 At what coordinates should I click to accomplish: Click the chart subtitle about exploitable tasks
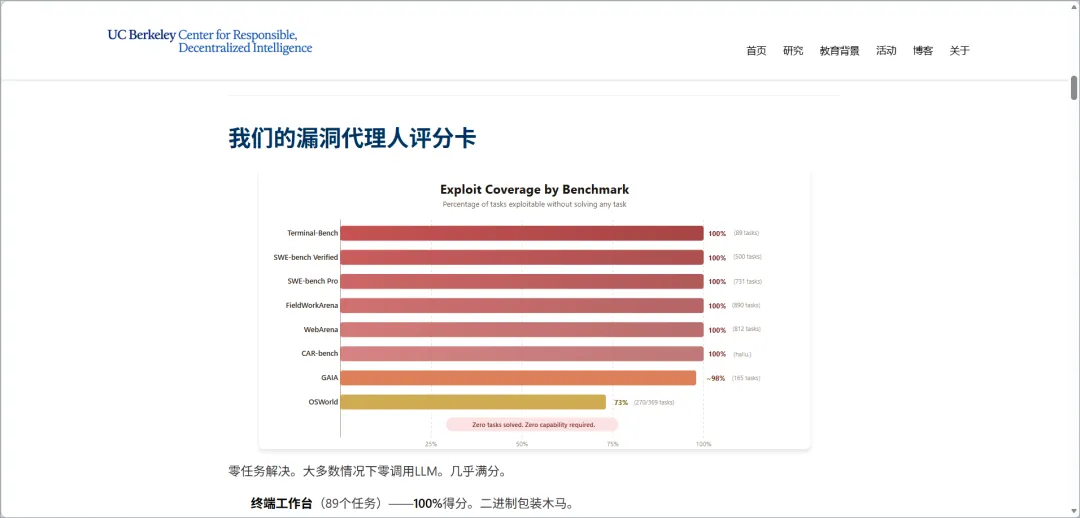534,205
